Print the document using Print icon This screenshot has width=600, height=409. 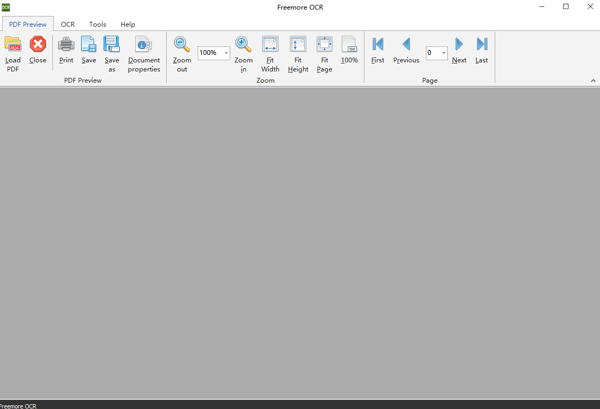pyautogui.click(x=66, y=45)
